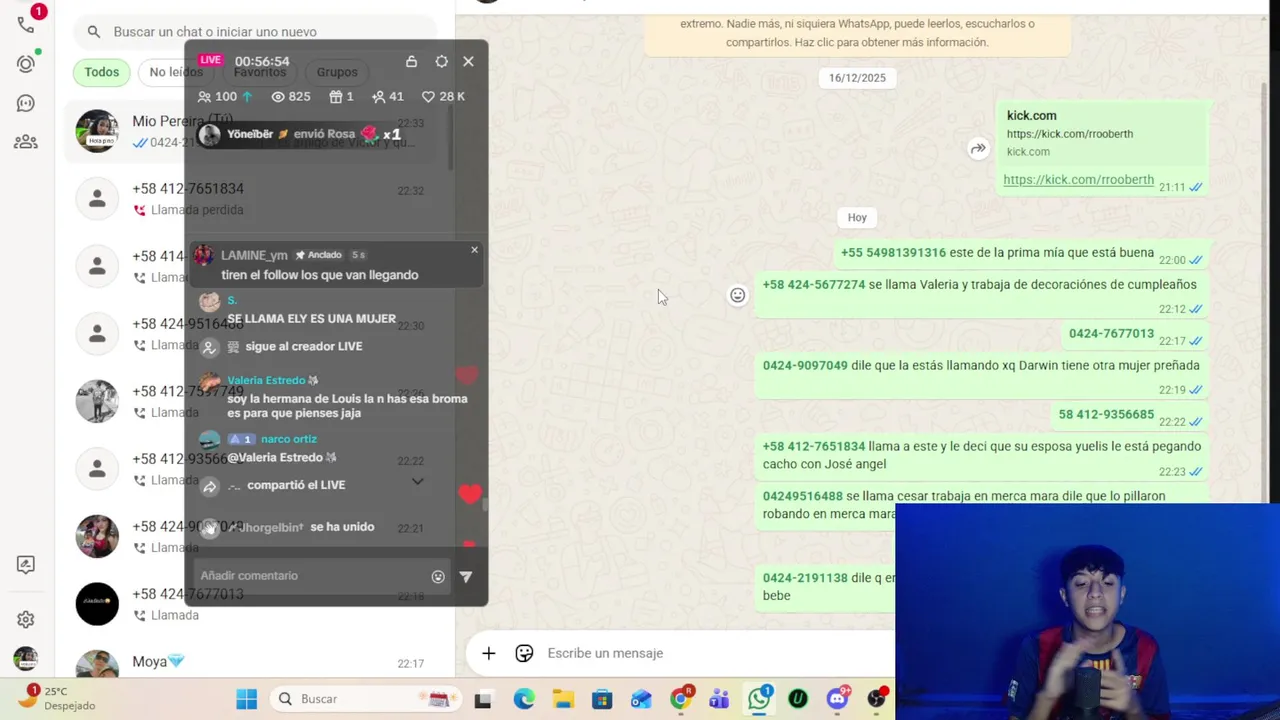Open WhatsApp settings gear icon
Screen dimensions: 1280x720
tap(26, 620)
